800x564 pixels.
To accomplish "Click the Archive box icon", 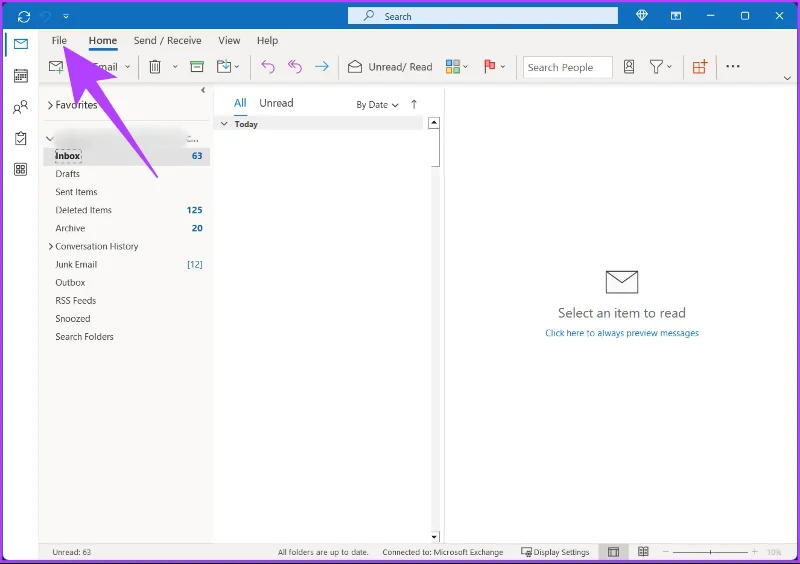I will tap(197, 67).
